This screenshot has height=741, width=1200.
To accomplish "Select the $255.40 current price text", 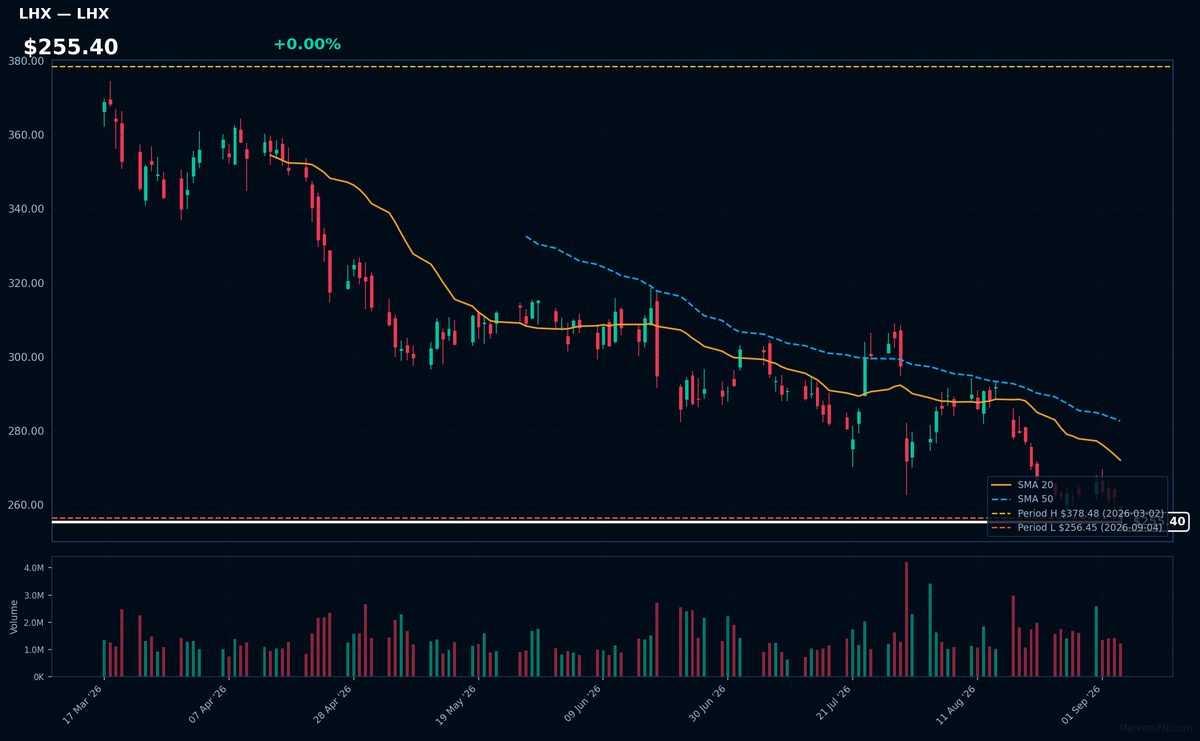I will point(71,47).
